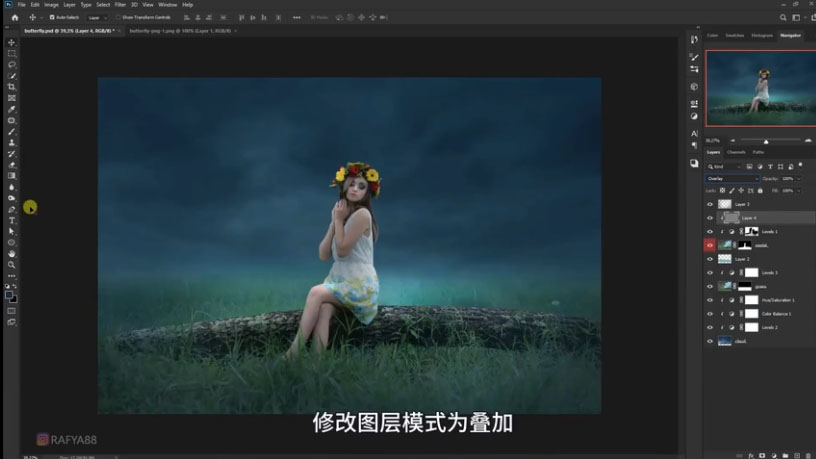Select the Clone Stamp tool
Image resolution: width=816 pixels, height=459 pixels.
tap(11, 143)
